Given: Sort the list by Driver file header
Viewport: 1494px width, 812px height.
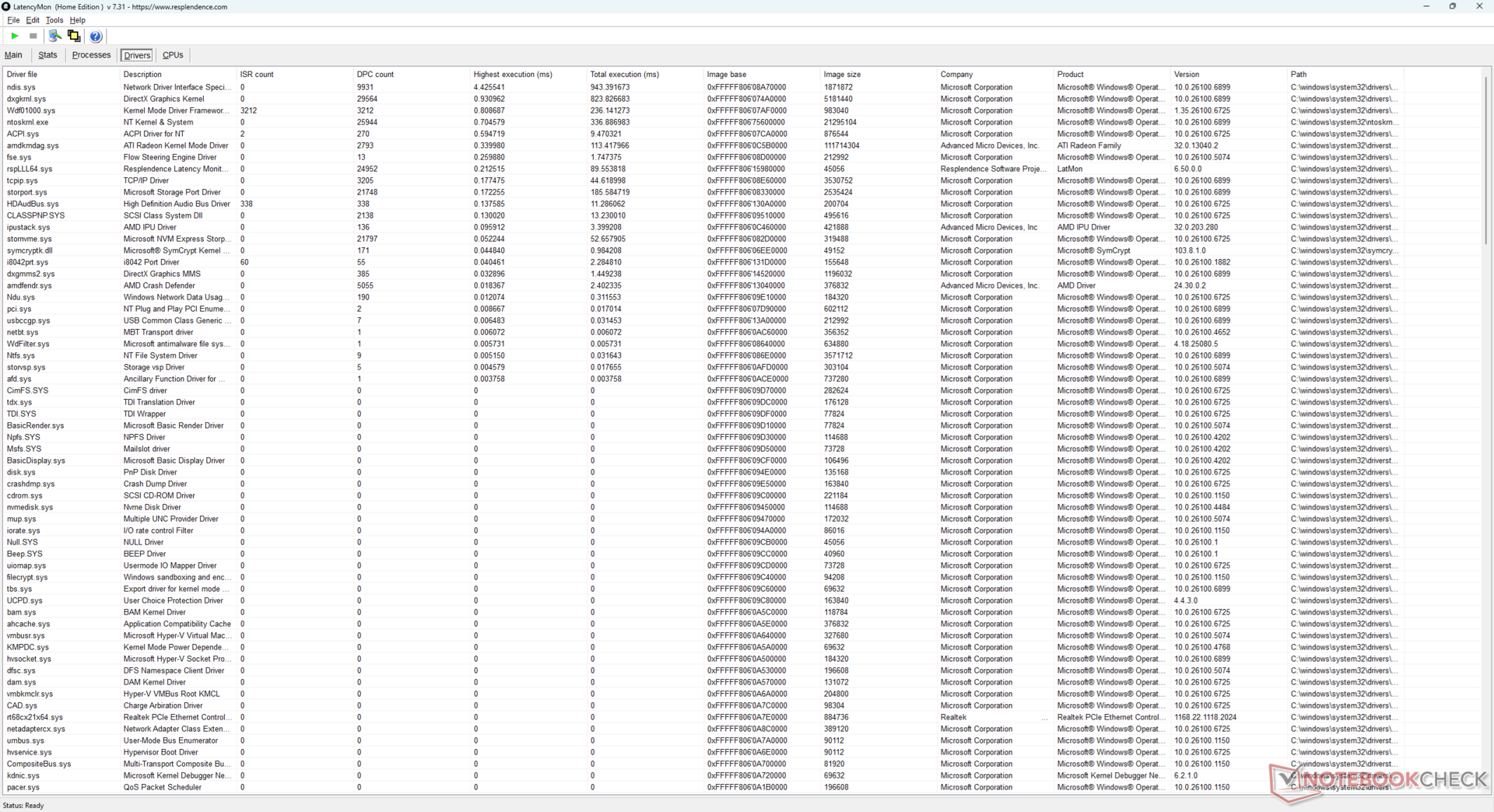Looking at the screenshot, I should pos(23,75).
